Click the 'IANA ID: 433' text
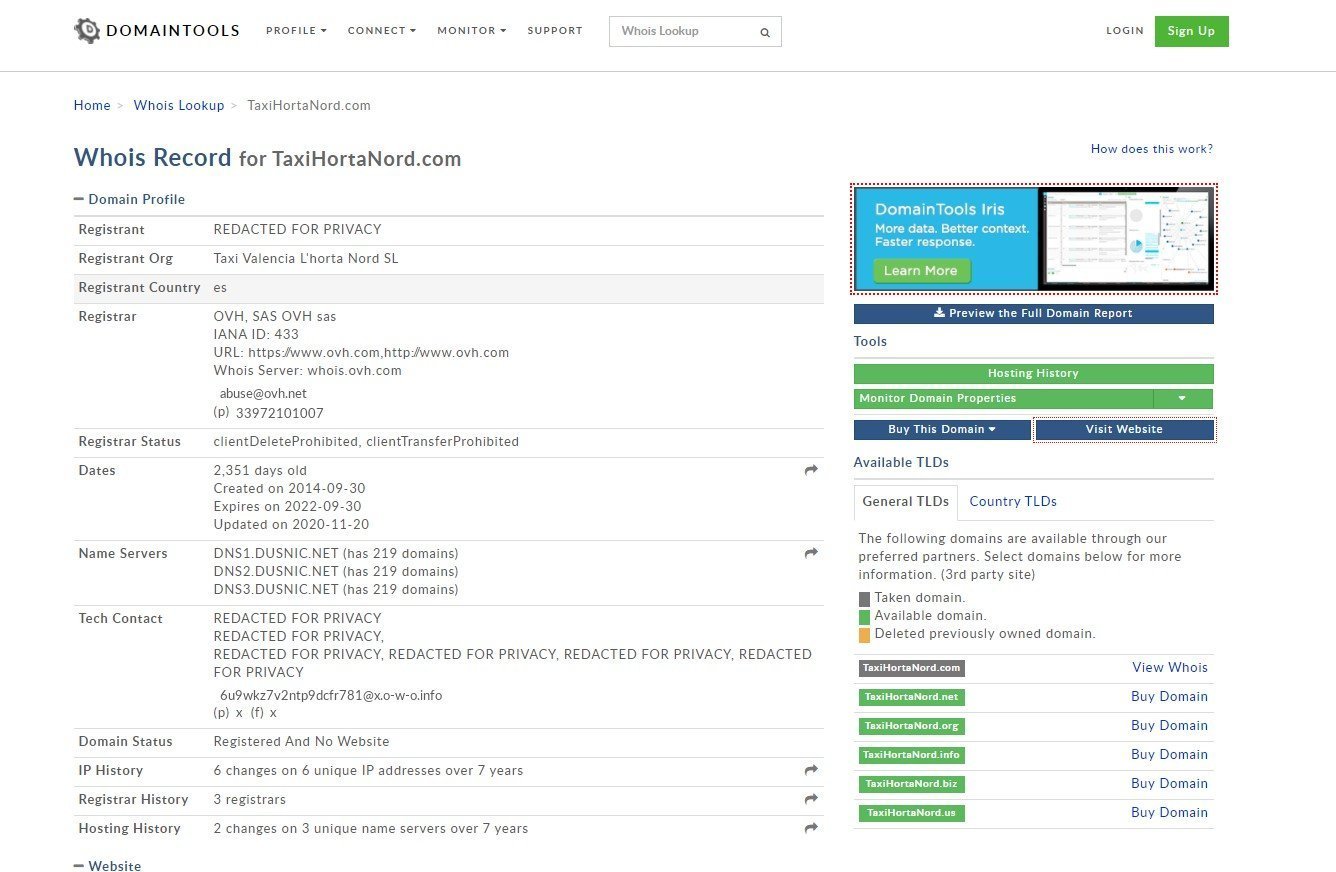 (256, 334)
